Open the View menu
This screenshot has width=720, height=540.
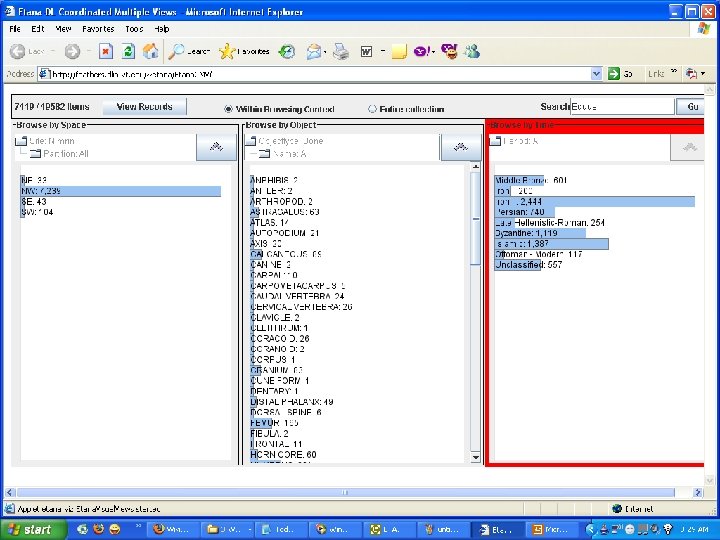[63, 29]
